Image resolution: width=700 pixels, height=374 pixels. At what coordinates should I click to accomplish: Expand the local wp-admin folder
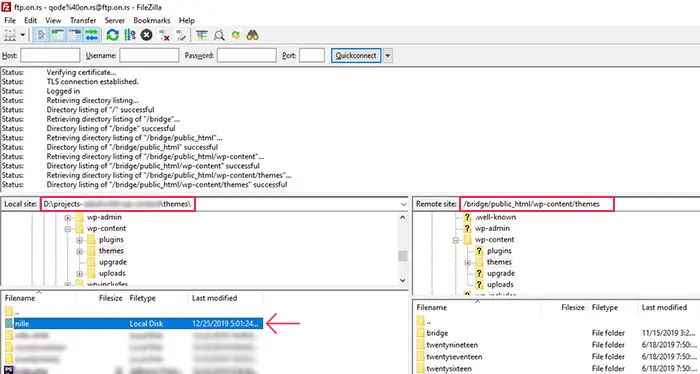pos(68,218)
